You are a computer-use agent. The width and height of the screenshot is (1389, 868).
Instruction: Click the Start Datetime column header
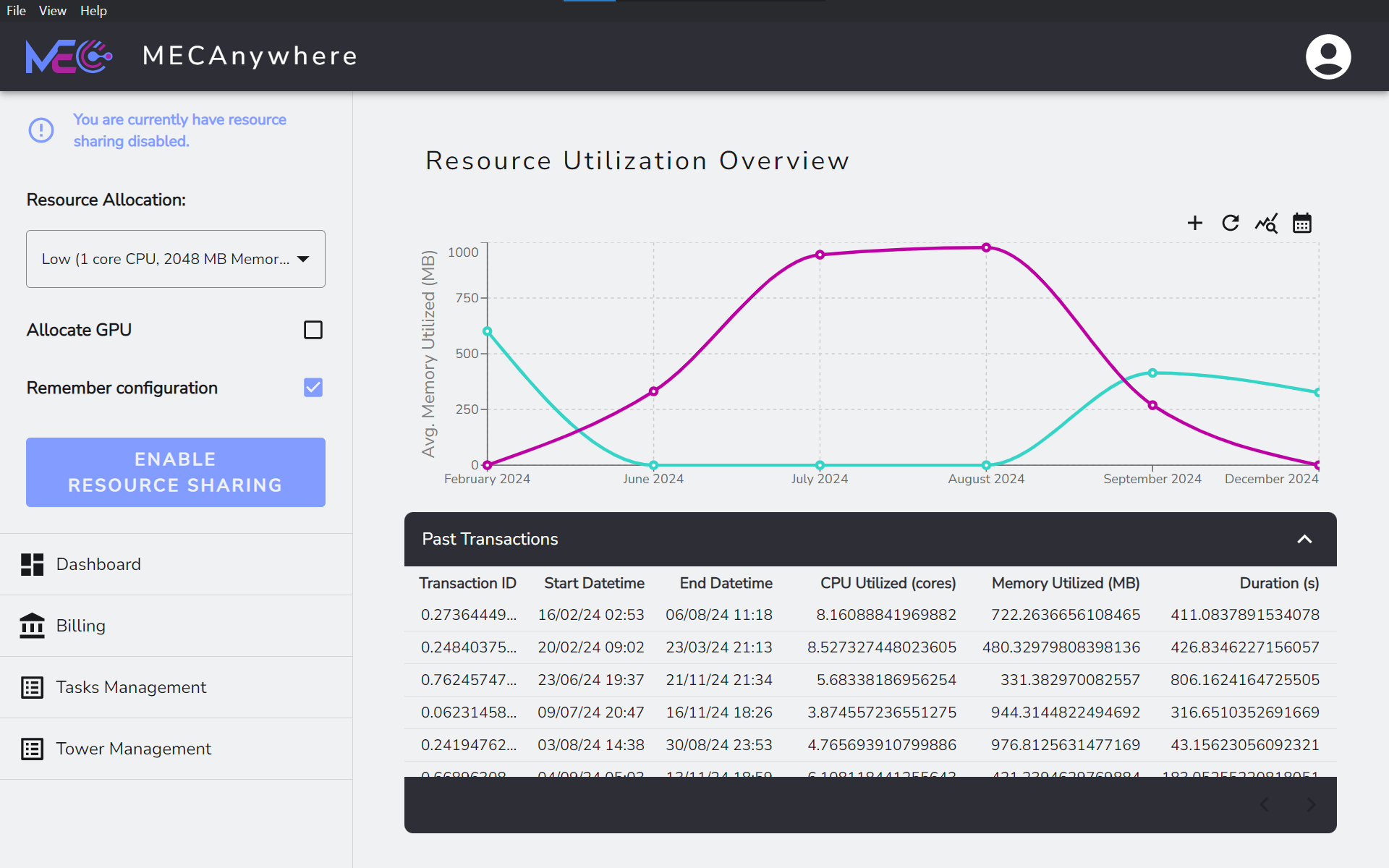pos(594,583)
